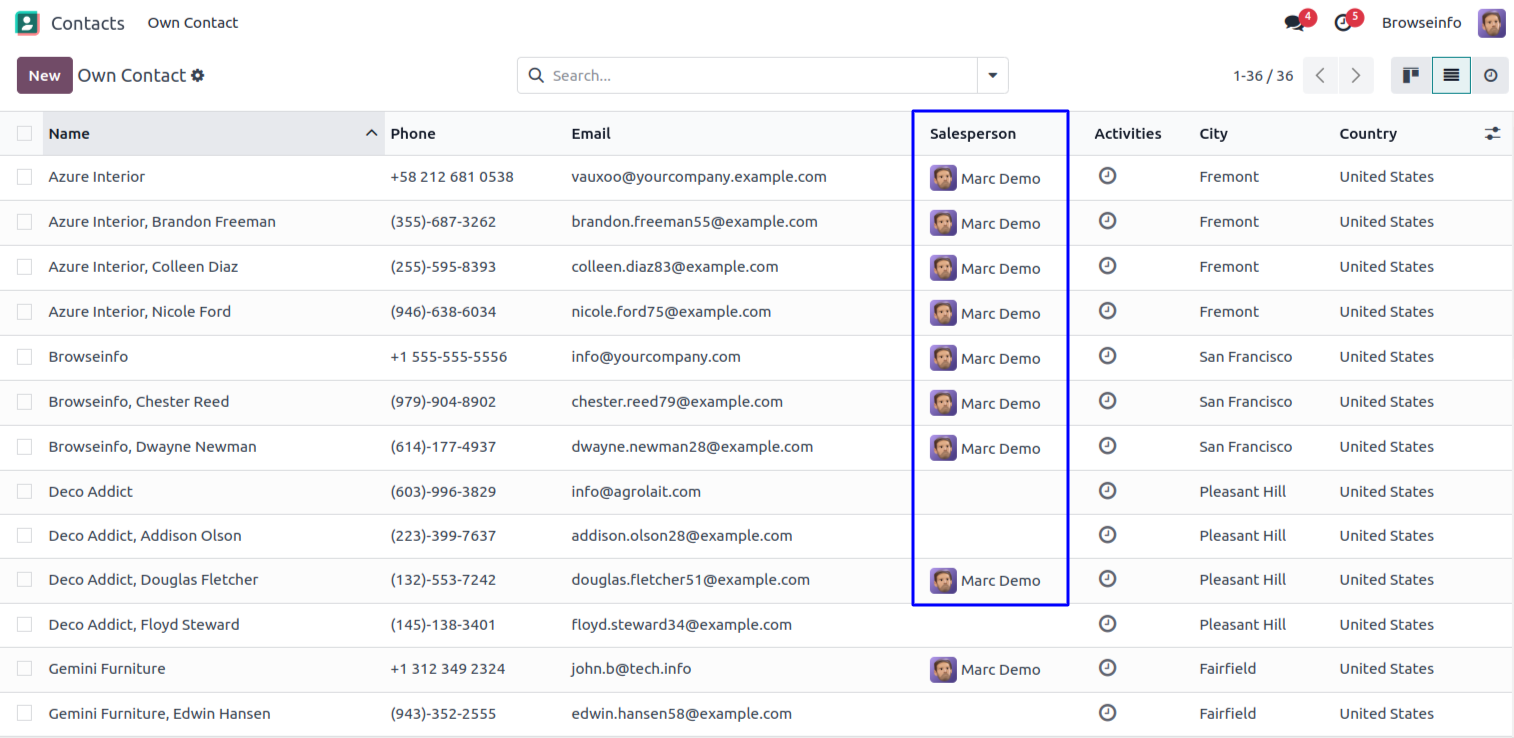This screenshot has width=1514, height=738.
Task: Open the Contacts app home icon
Action: pos(27,23)
